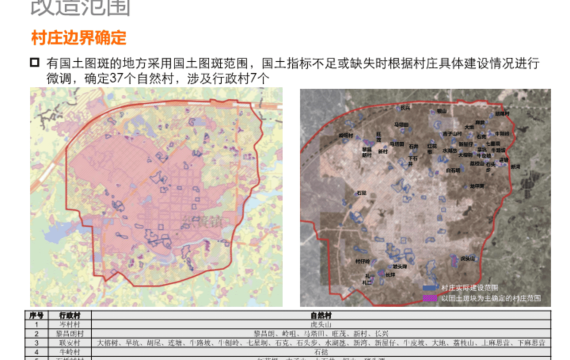Click legend label 以国土斑块为主确定的村庄范围
The image size is (570, 360).
(491, 298)
